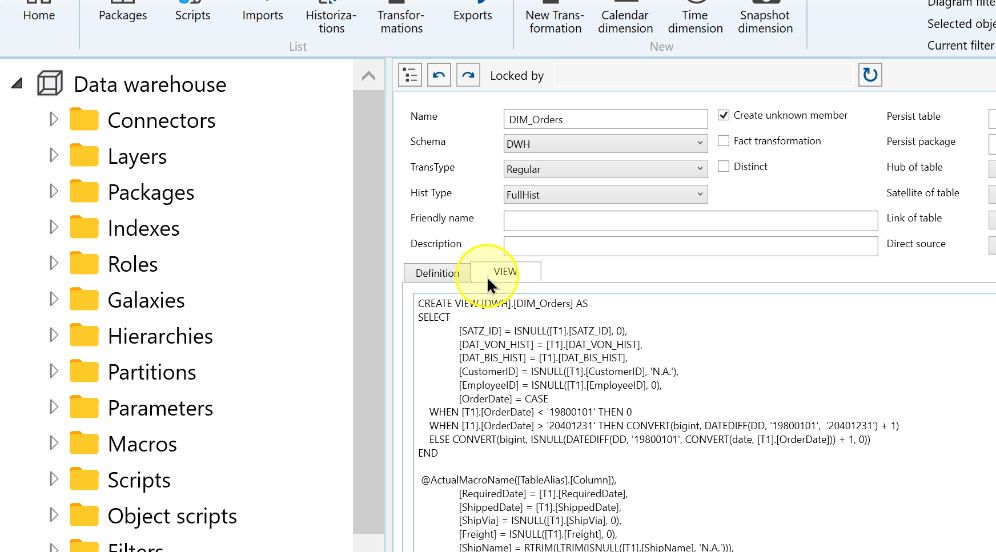This screenshot has height=552, width=996.
Task: Expand the Partitions node
Action: coord(53,371)
